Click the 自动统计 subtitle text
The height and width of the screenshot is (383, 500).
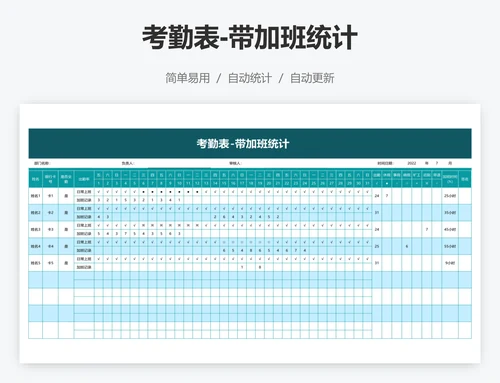[x=250, y=78]
